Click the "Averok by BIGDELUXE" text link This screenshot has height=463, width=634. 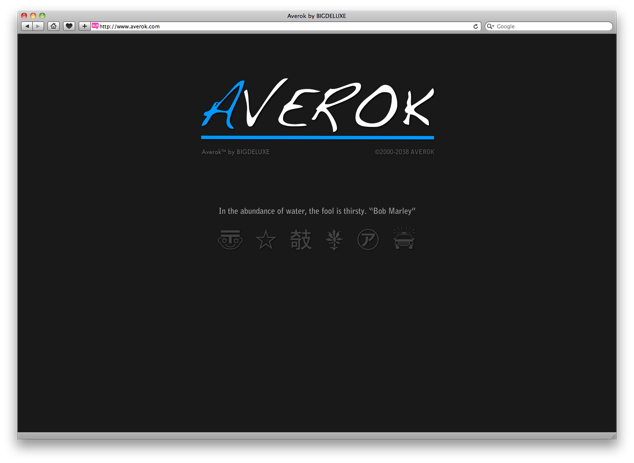tap(236, 152)
